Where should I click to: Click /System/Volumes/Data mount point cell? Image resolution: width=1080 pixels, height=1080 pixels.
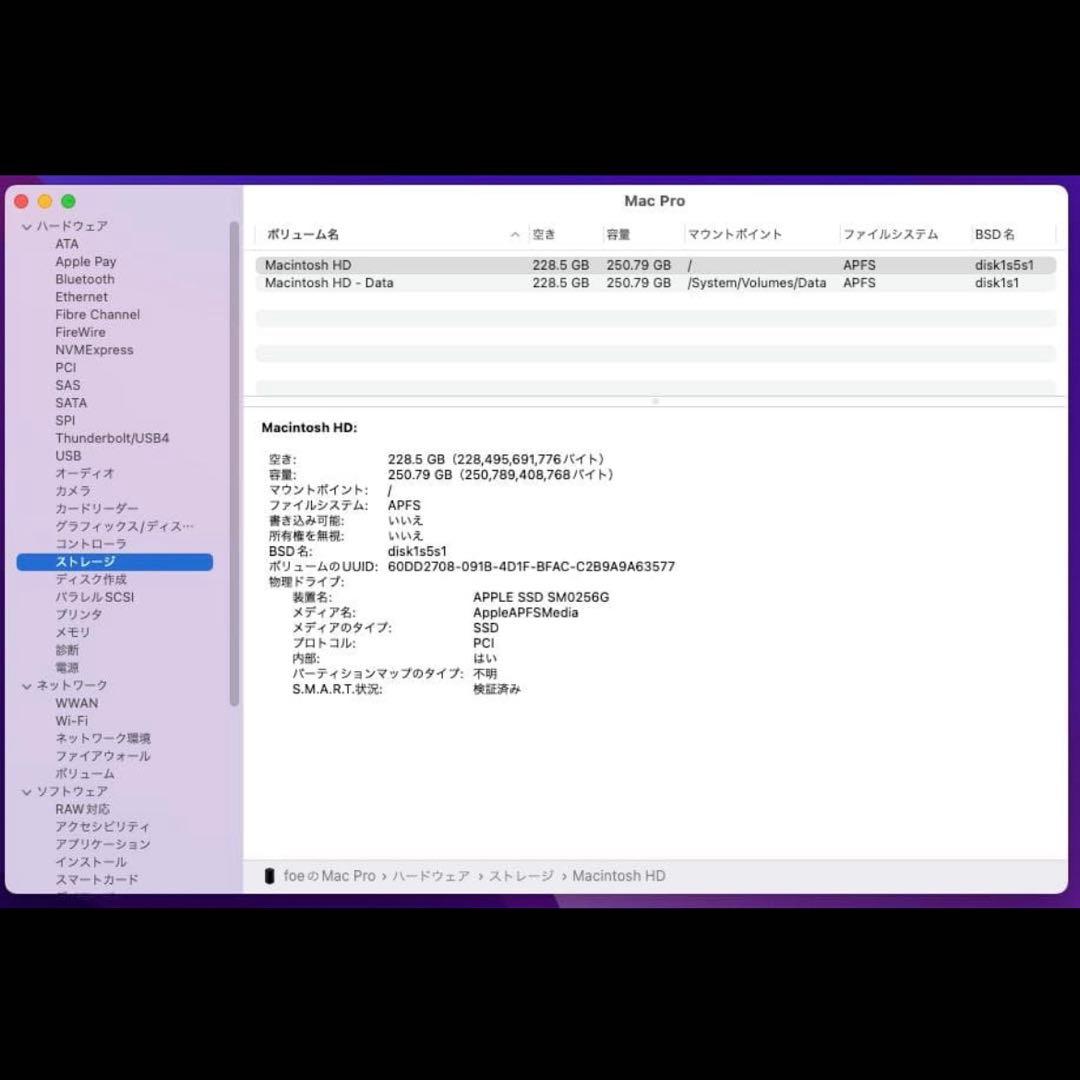point(756,283)
